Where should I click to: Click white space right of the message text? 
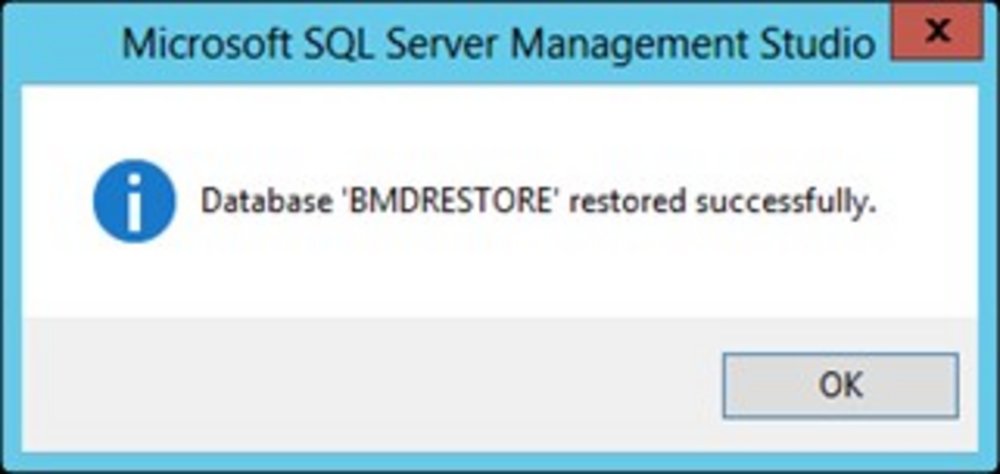[x=925, y=202]
